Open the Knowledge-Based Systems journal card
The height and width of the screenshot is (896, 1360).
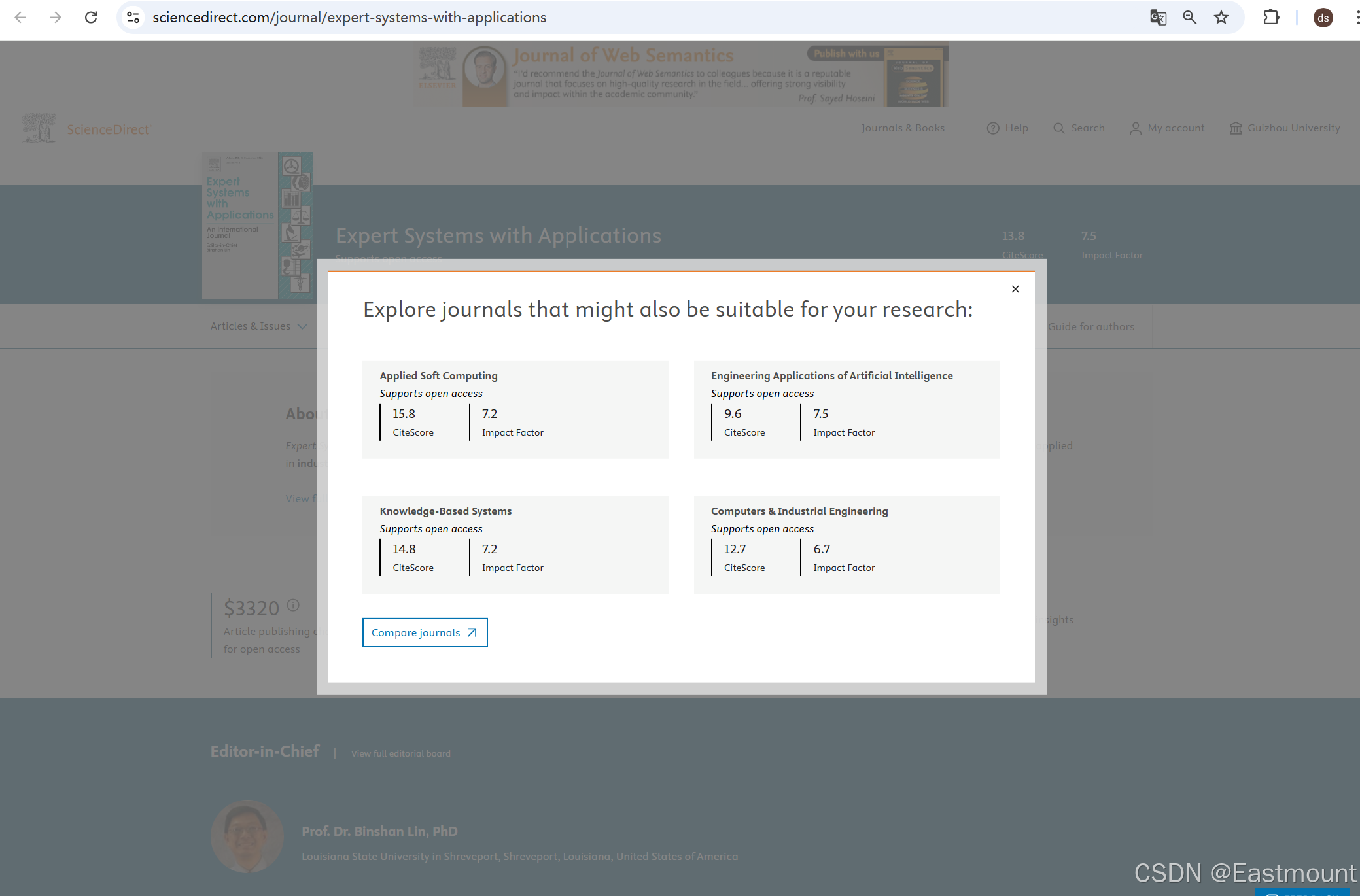445,511
